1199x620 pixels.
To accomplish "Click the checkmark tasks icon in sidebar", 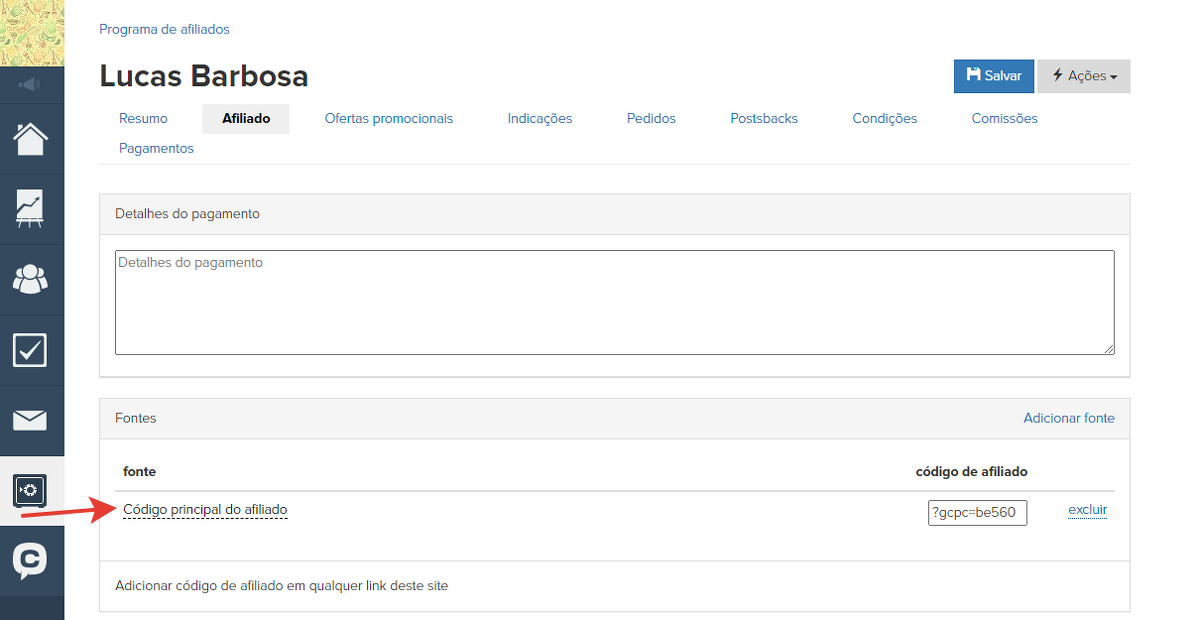I will [31, 350].
